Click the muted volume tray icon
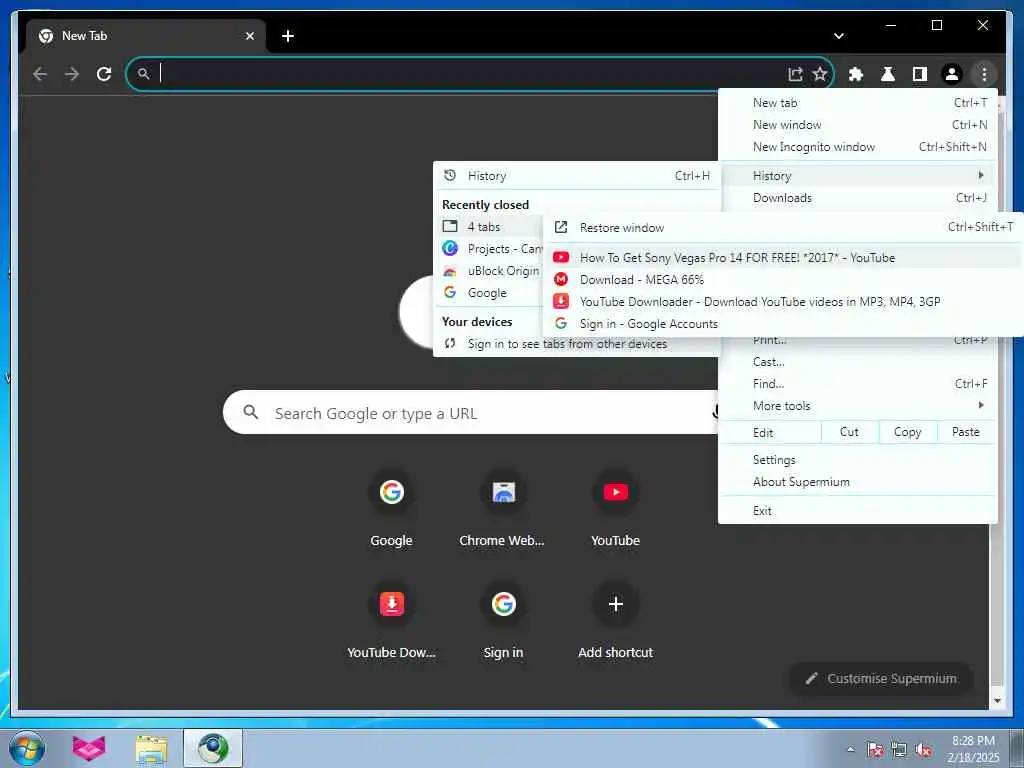 [923, 750]
